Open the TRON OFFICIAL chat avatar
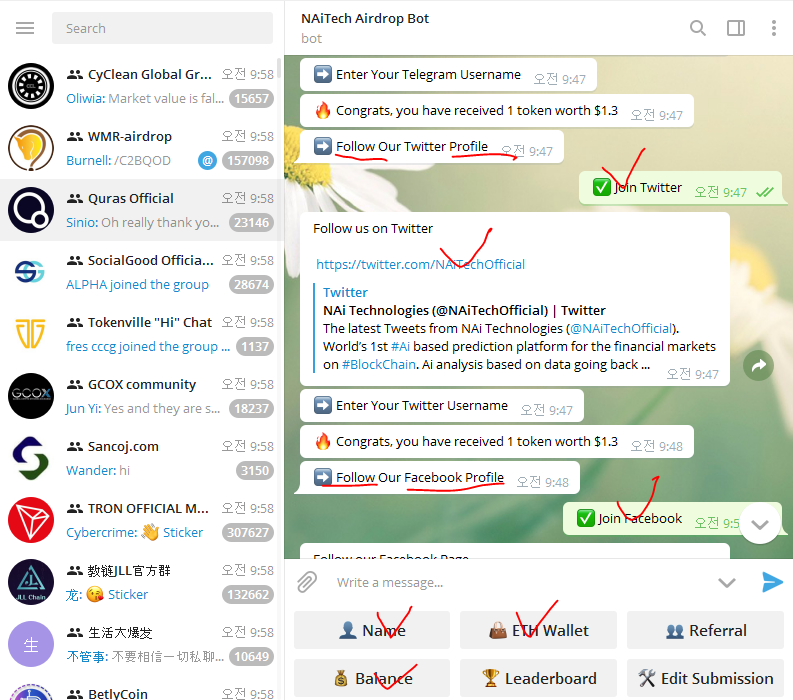The image size is (793, 700). point(31,520)
